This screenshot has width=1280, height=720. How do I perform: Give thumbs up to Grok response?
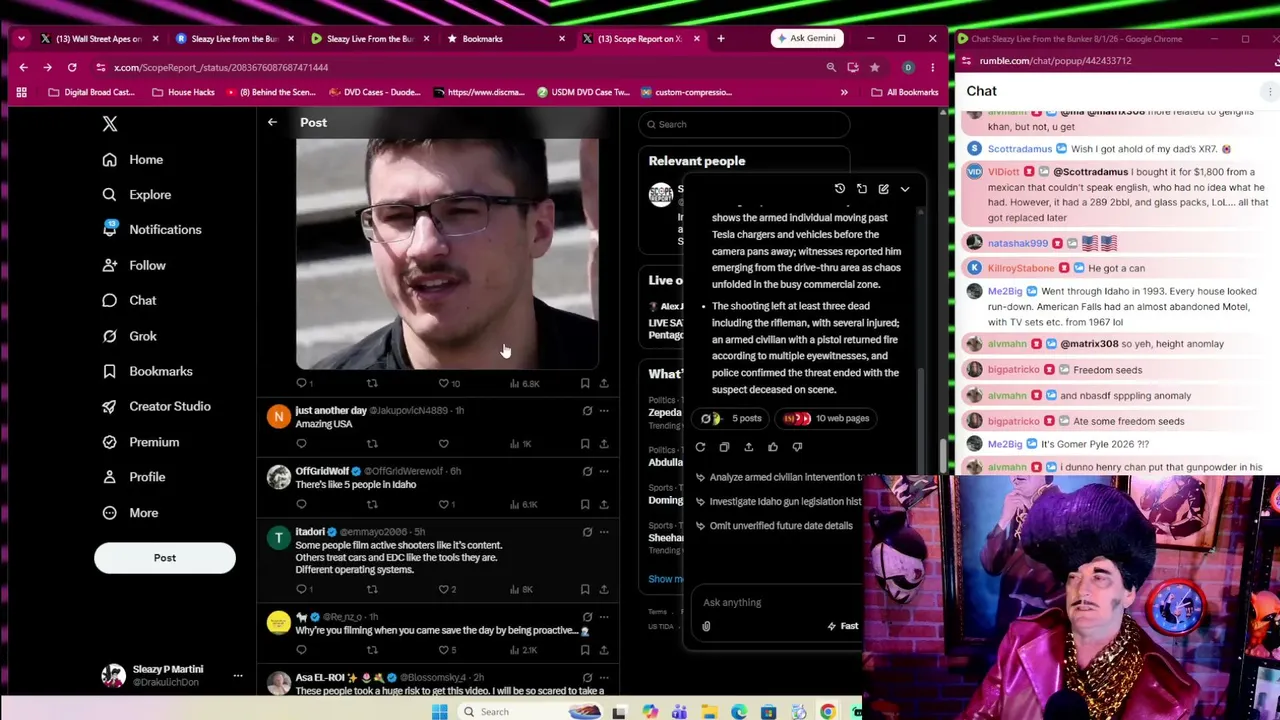(x=773, y=447)
